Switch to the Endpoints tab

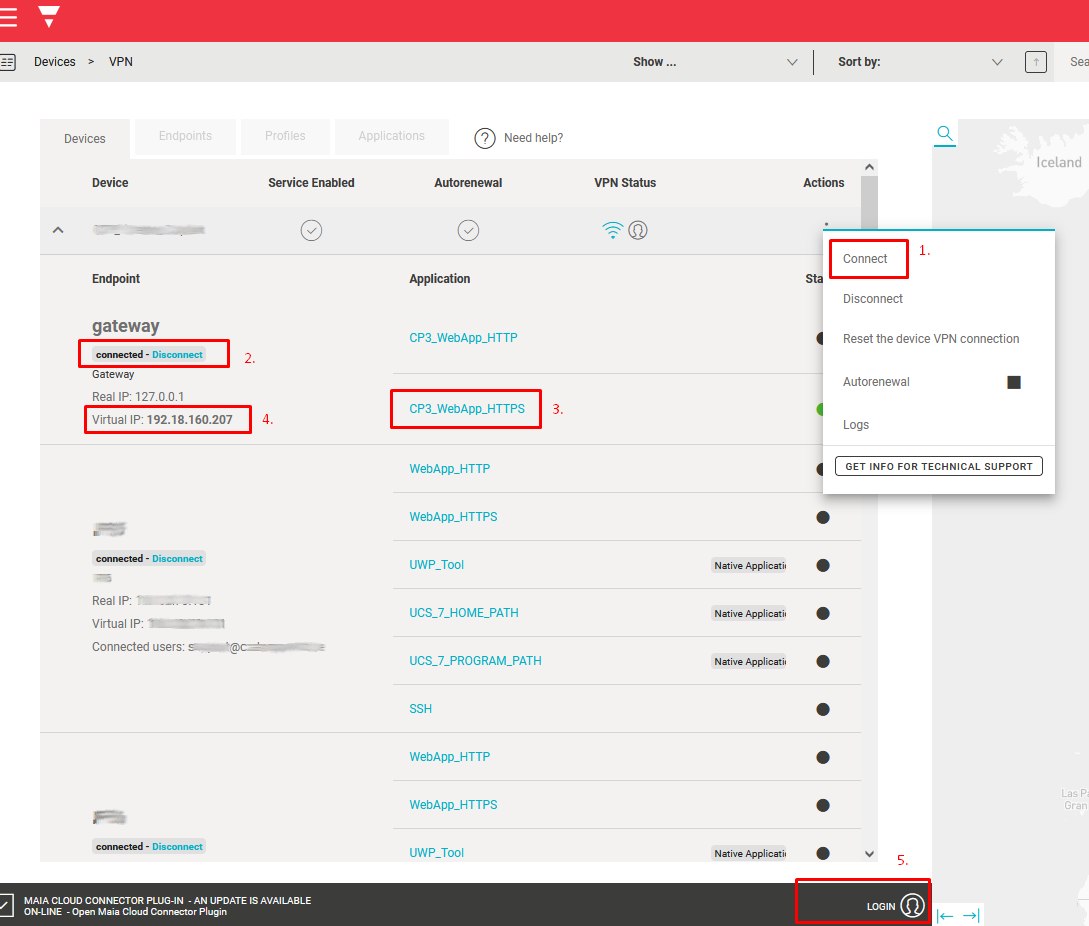(x=185, y=136)
